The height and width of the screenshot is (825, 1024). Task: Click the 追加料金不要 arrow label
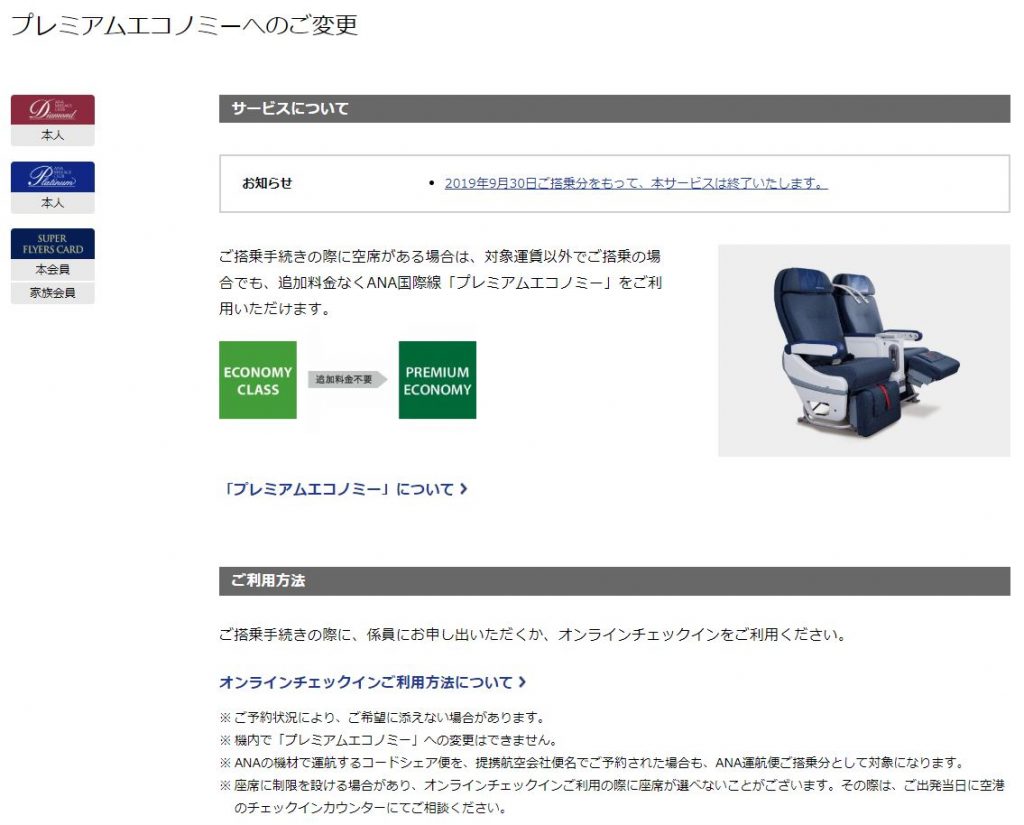tap(347, 380)
